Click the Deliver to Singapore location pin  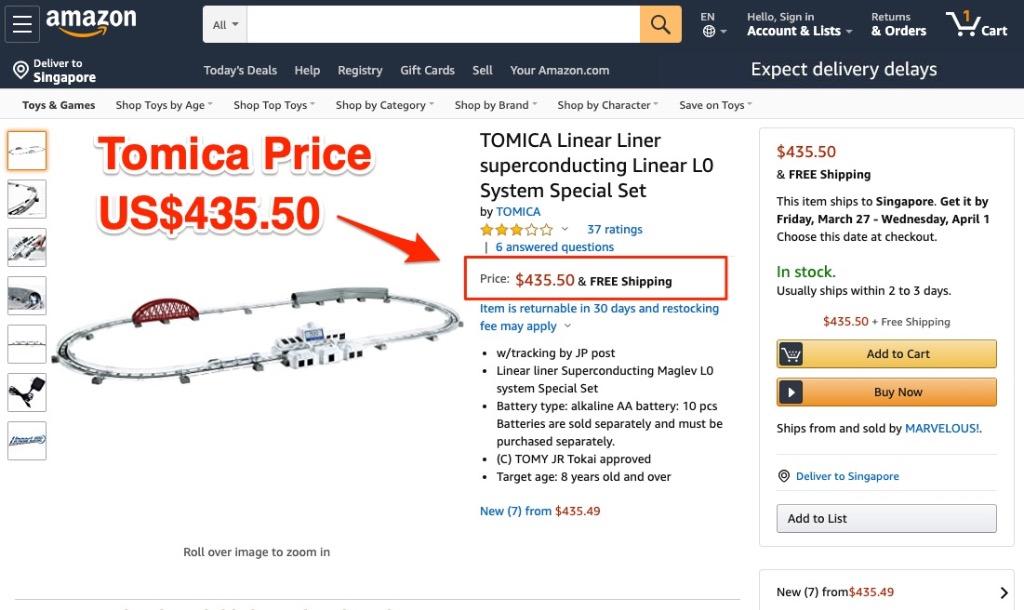(x=20, y=70)
